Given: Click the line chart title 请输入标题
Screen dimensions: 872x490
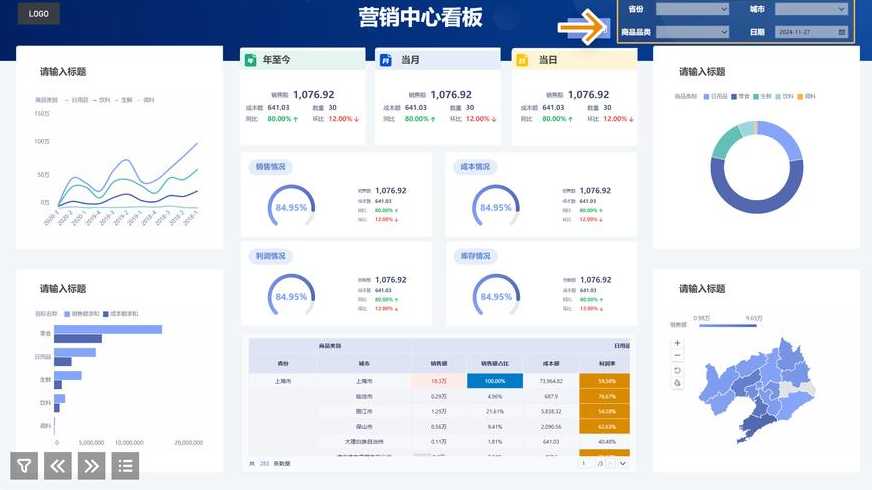Looking at the screenshot, I should click(63, 72).
